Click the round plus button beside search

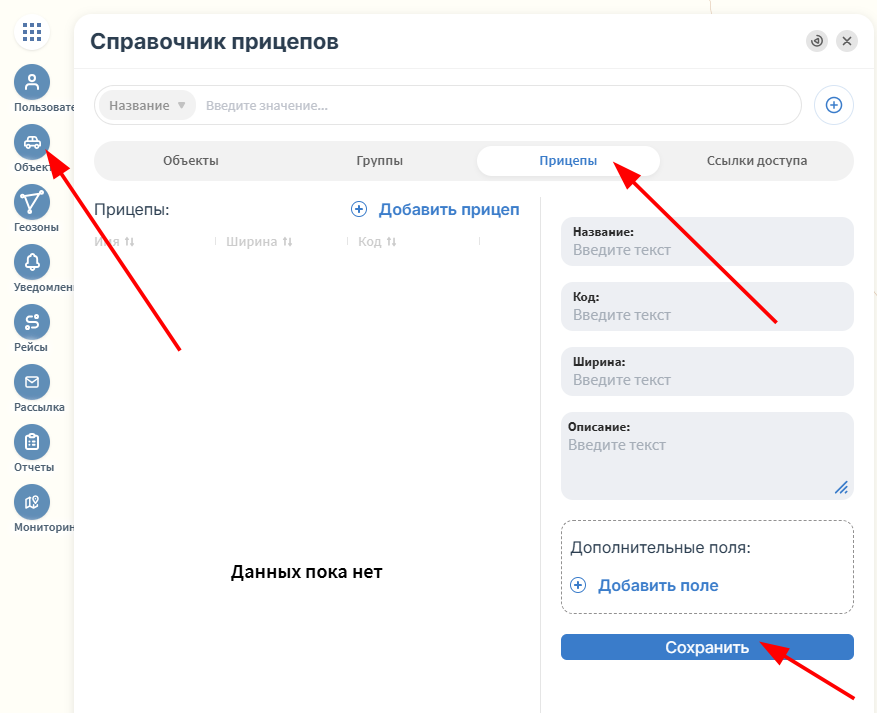click(x=833, y=105)
